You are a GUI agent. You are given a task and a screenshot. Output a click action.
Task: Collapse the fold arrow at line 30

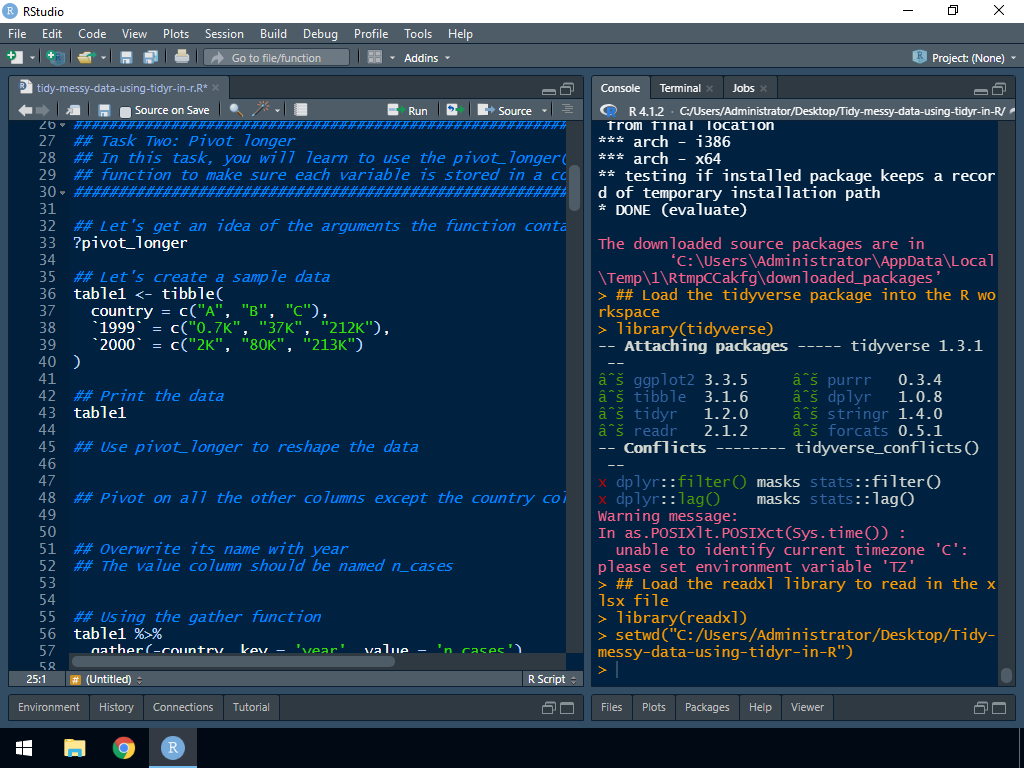click(x=62, y=191)
